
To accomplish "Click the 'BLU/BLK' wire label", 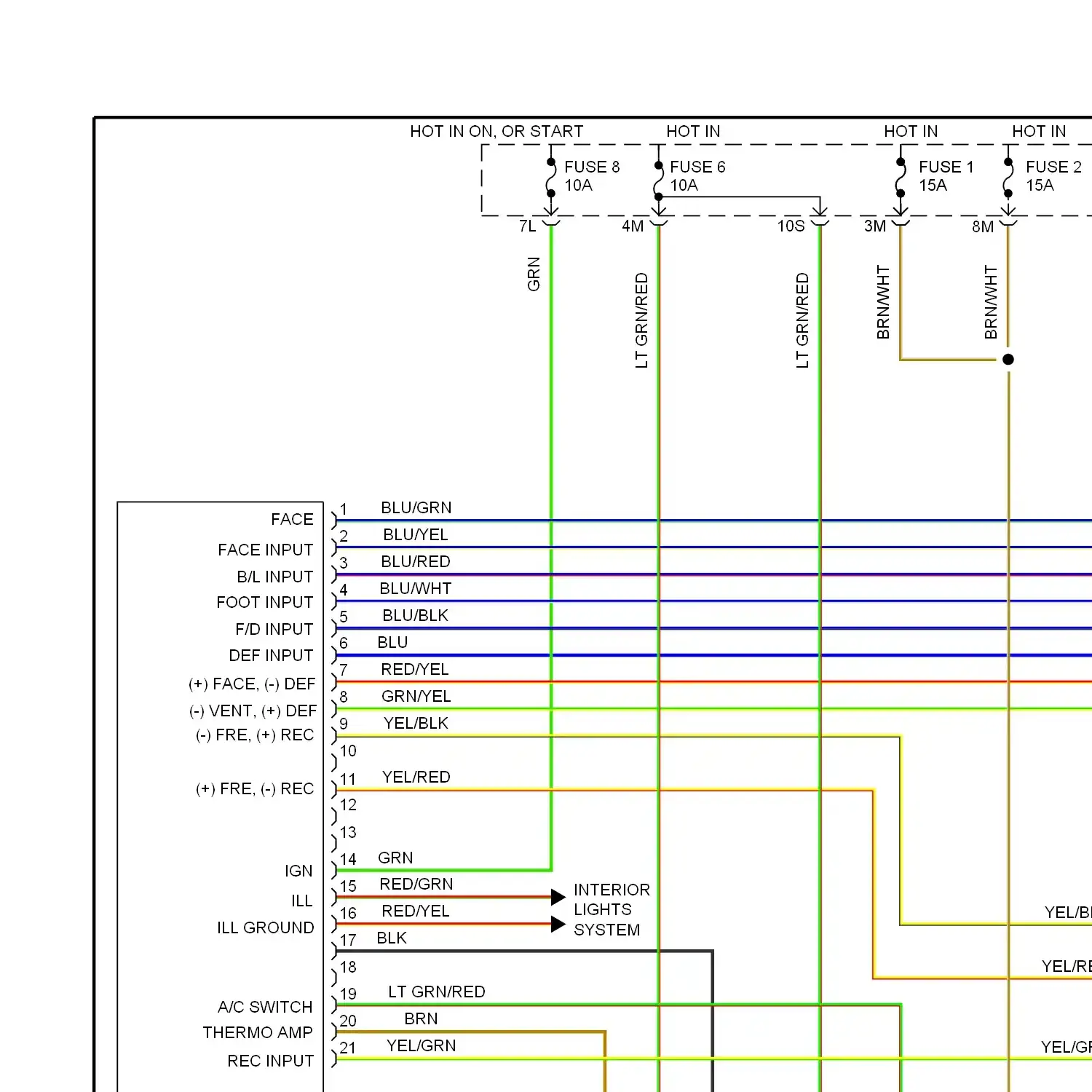I will coord(415,616).
